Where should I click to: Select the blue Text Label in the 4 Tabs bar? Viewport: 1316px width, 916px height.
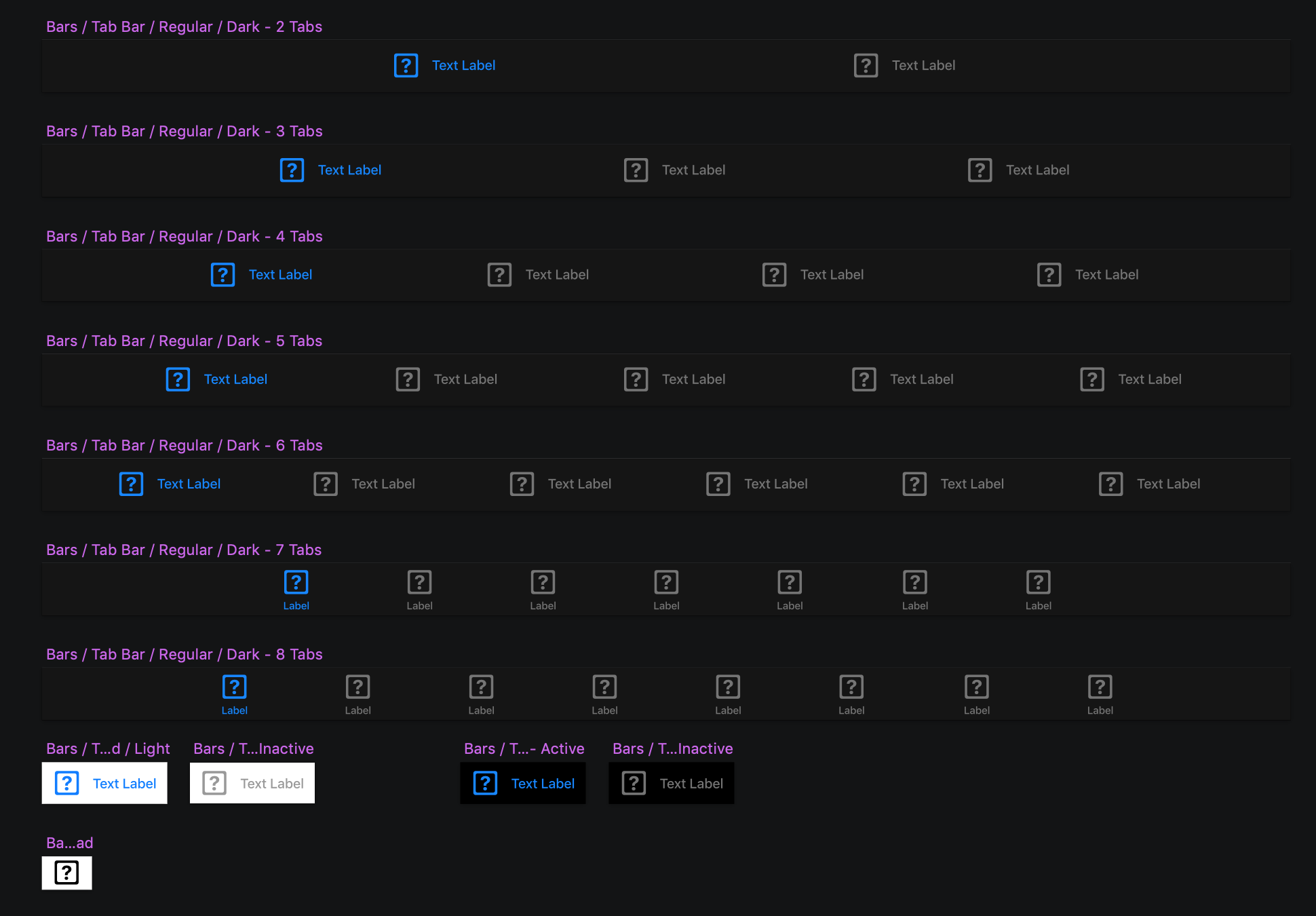tap(281, 275)
